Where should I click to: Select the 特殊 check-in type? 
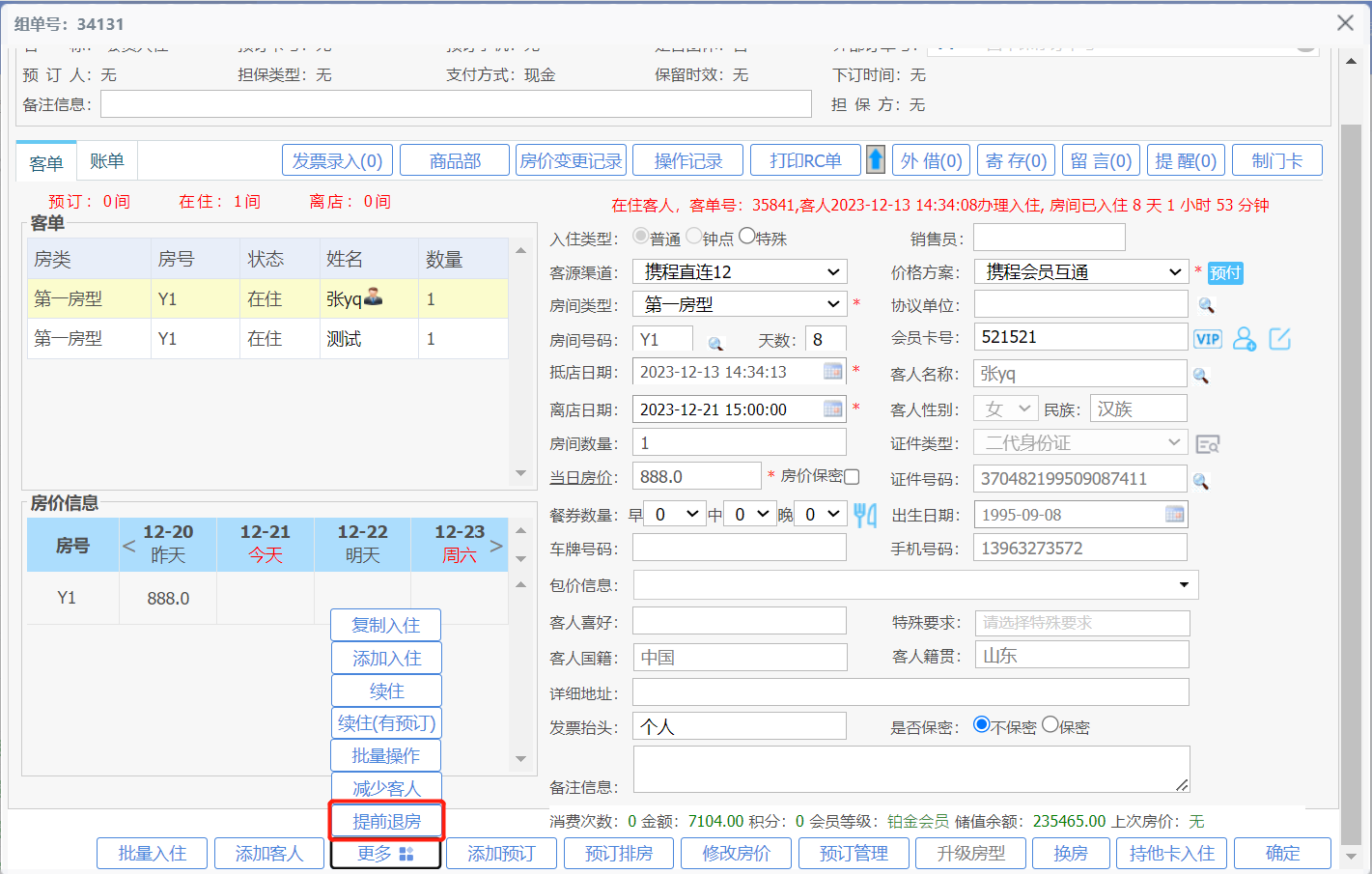point(746,236)
